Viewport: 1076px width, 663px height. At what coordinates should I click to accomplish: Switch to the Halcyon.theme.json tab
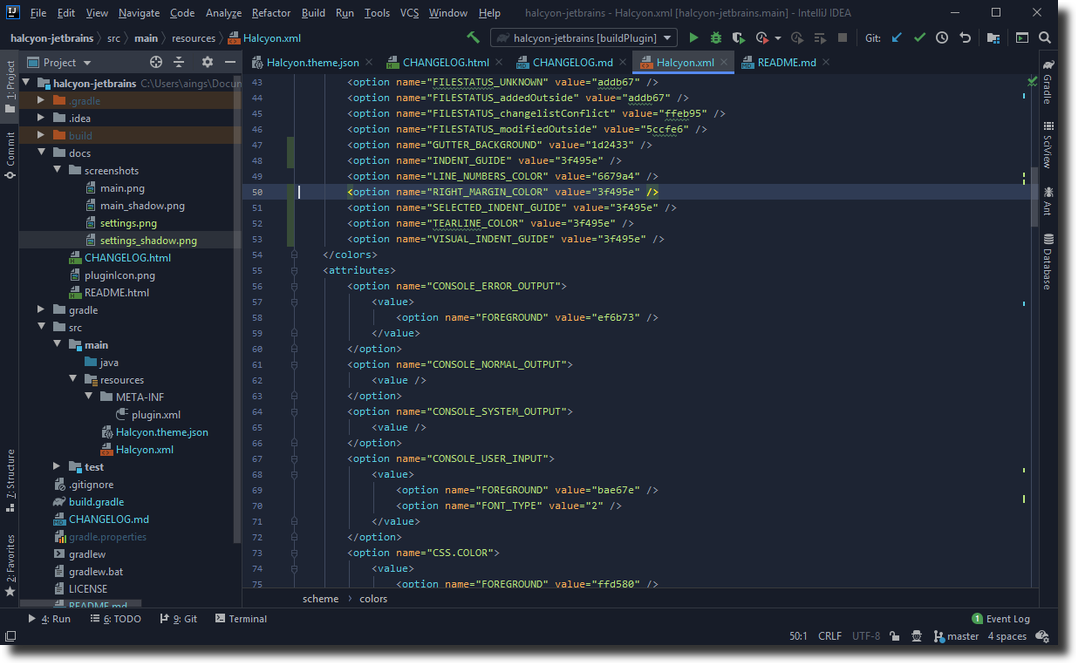tap(312, 62)
